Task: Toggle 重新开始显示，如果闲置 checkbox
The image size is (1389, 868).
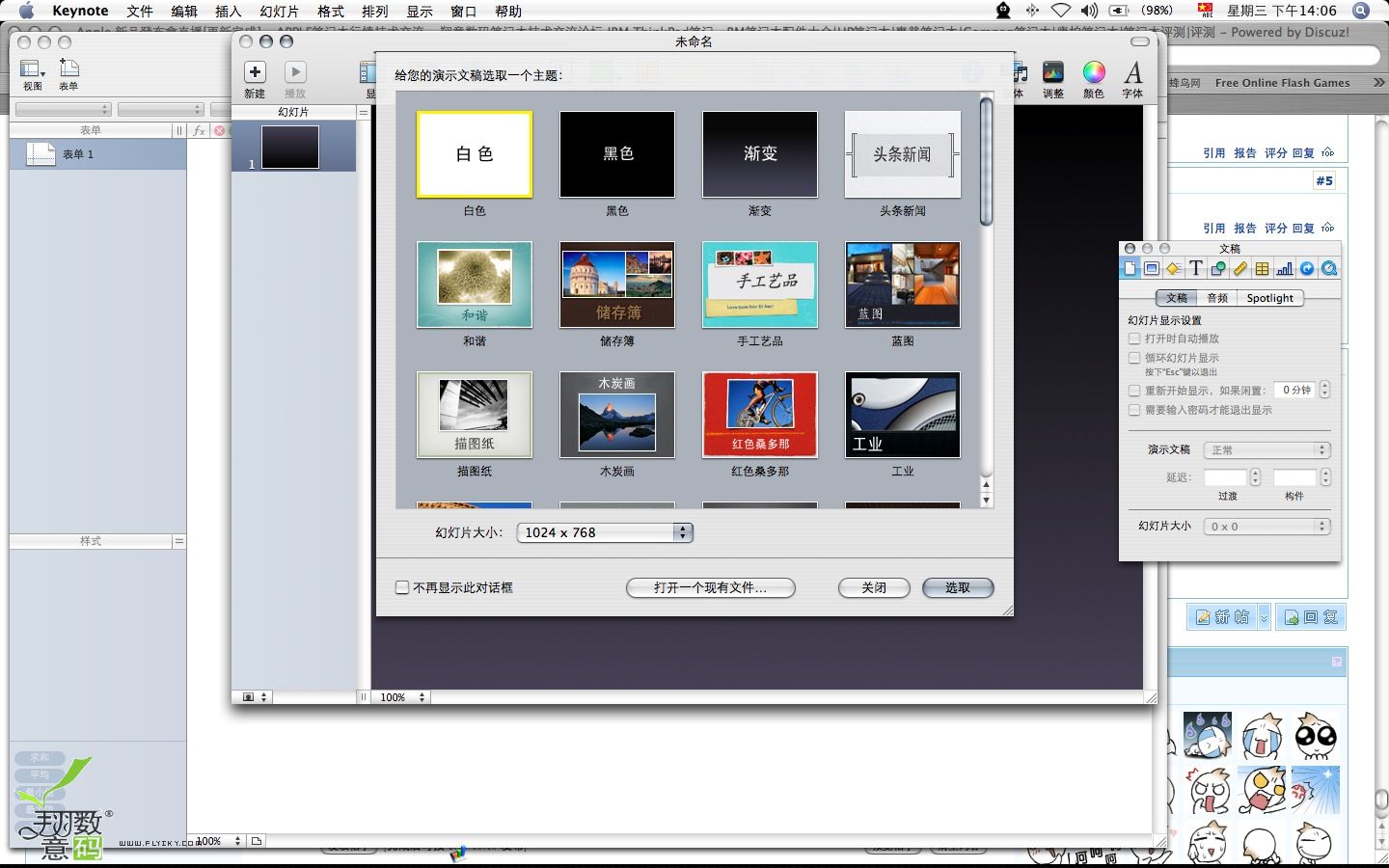Action: tap(1134, 391)
